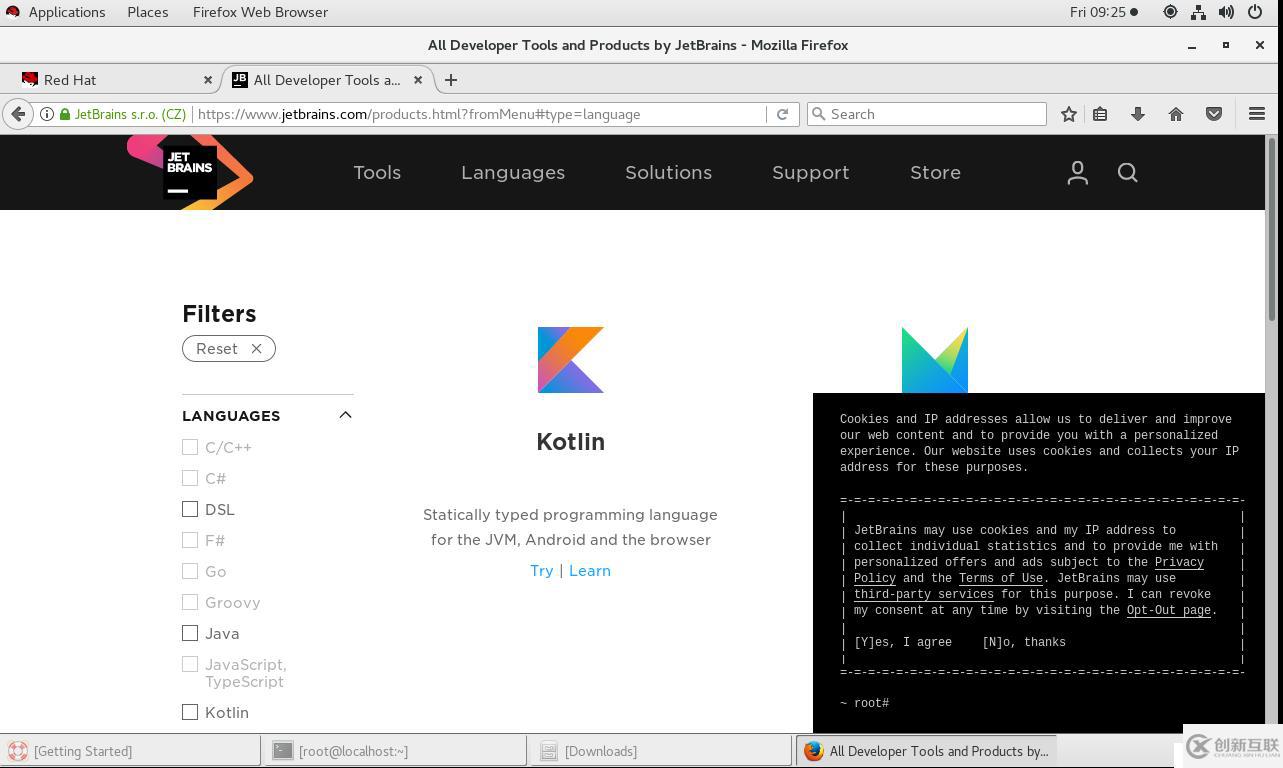1283x768 pixels.
Task: Open the Store navigation menu
Action: (935, 173)
